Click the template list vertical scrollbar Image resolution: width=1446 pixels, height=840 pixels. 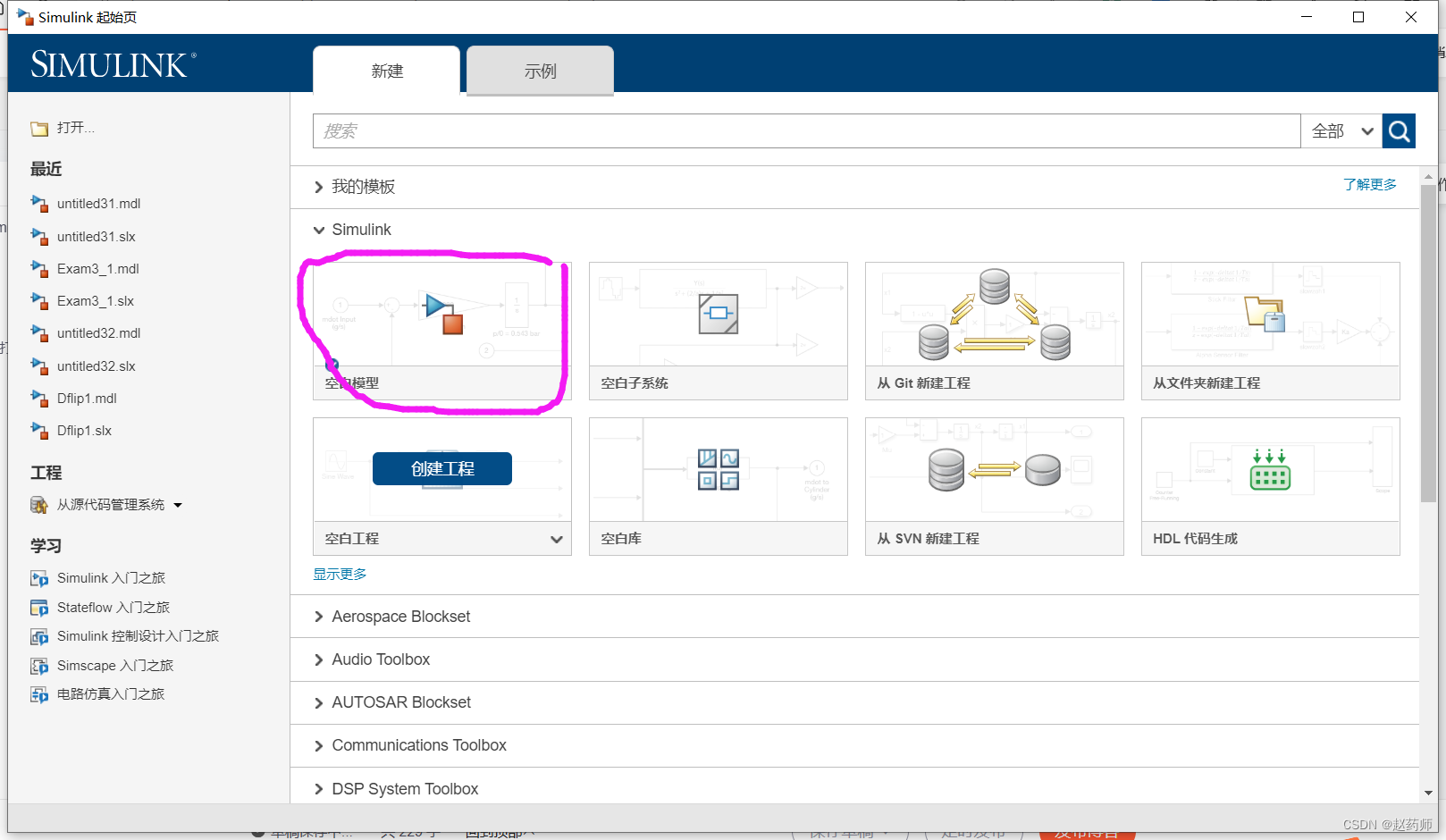pyautogui.click(x=1428, y=343)
